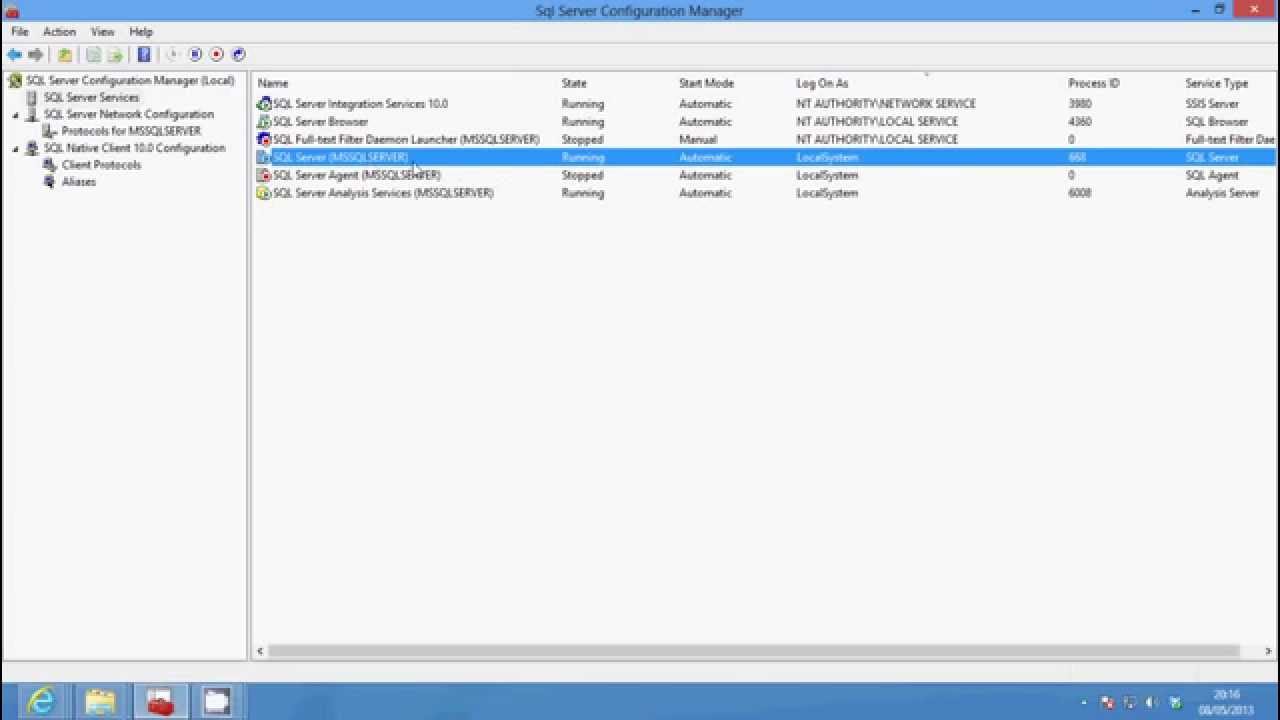Click the network tray icon
This screenshot has width=1280, height=720.
point(1130,703)
